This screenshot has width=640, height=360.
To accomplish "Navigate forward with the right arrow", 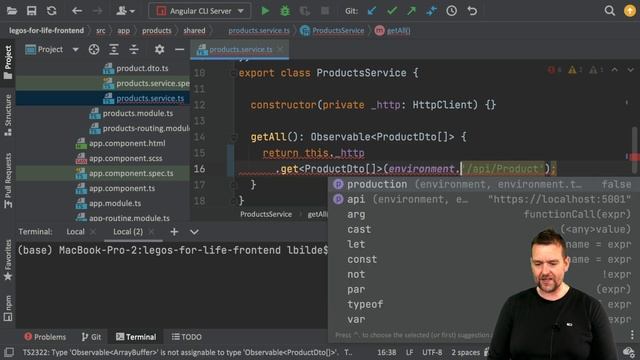I will tap(97, 11).
